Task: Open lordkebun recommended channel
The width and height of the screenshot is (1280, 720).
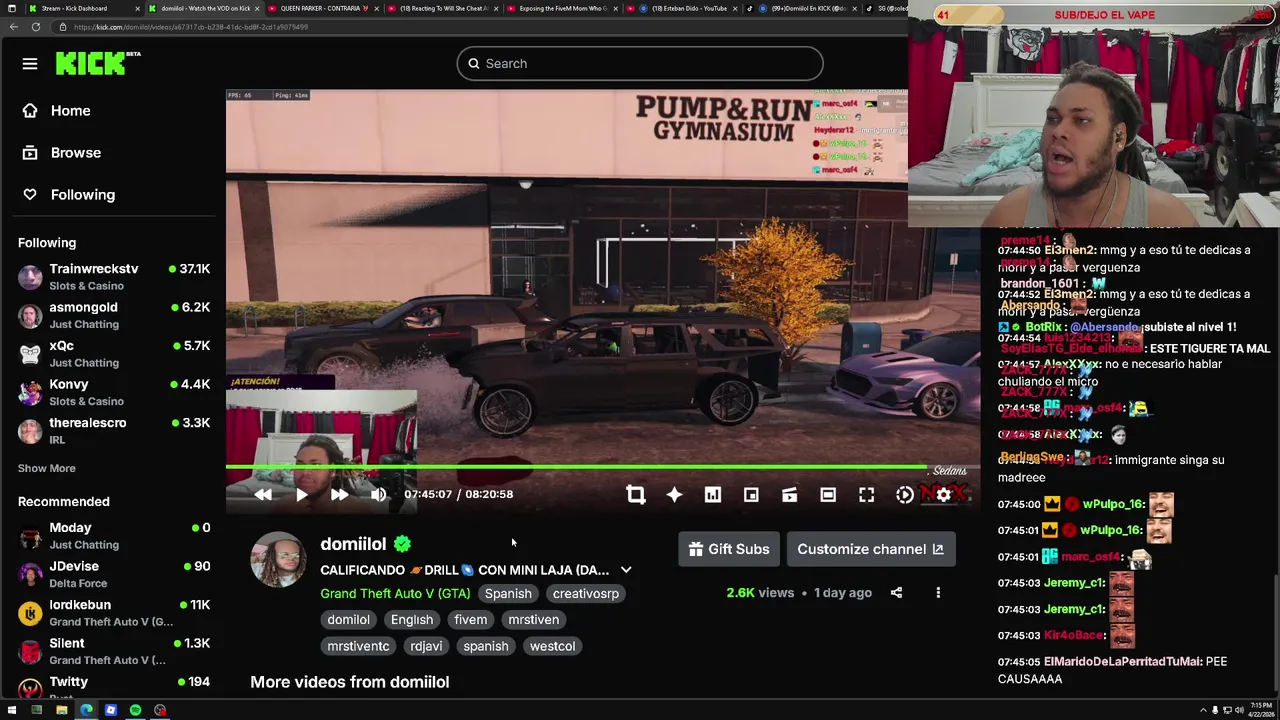Action: 113,613
